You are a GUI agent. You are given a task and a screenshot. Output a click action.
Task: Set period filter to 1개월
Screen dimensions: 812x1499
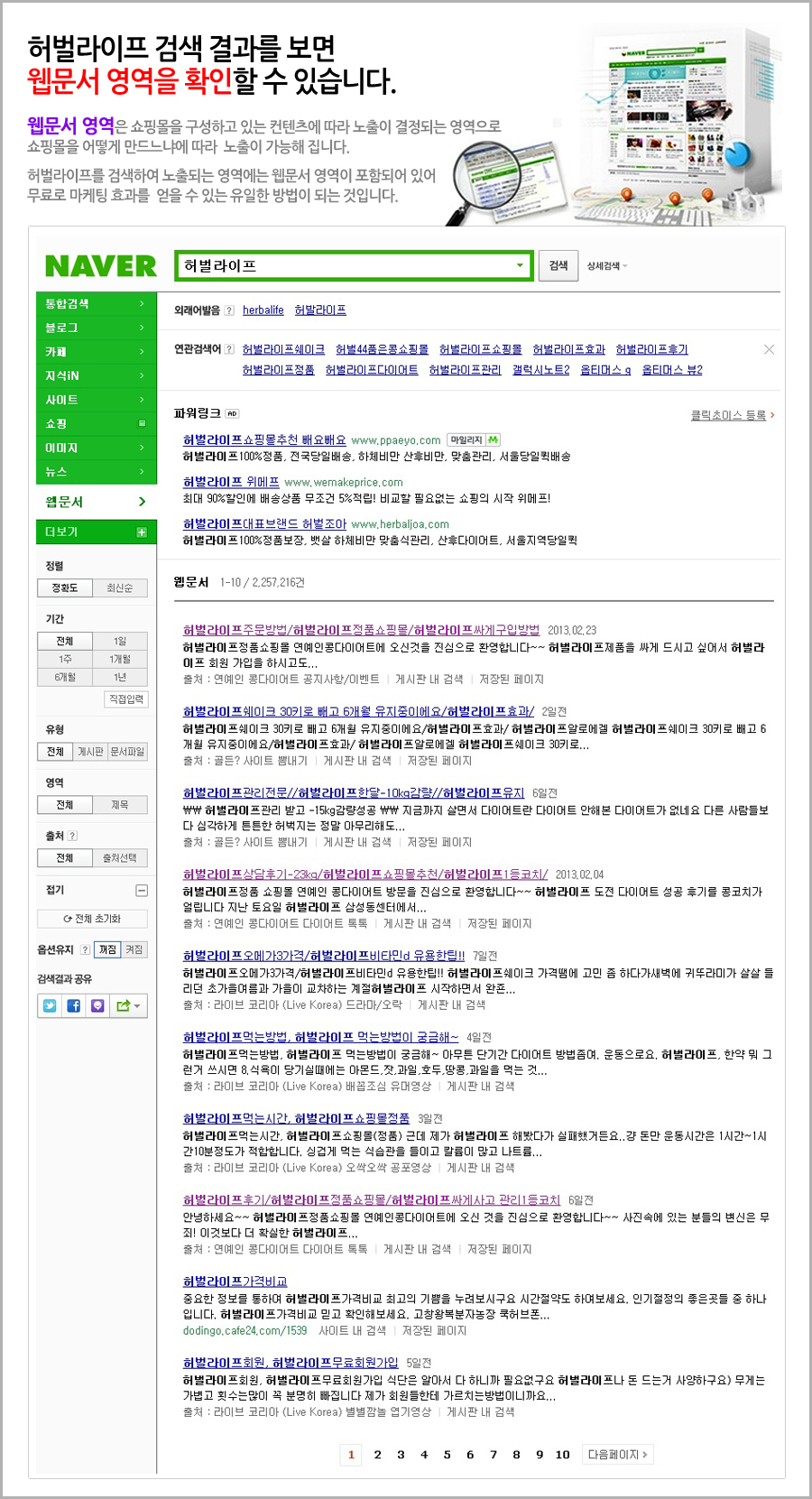[x=120, y=659]
